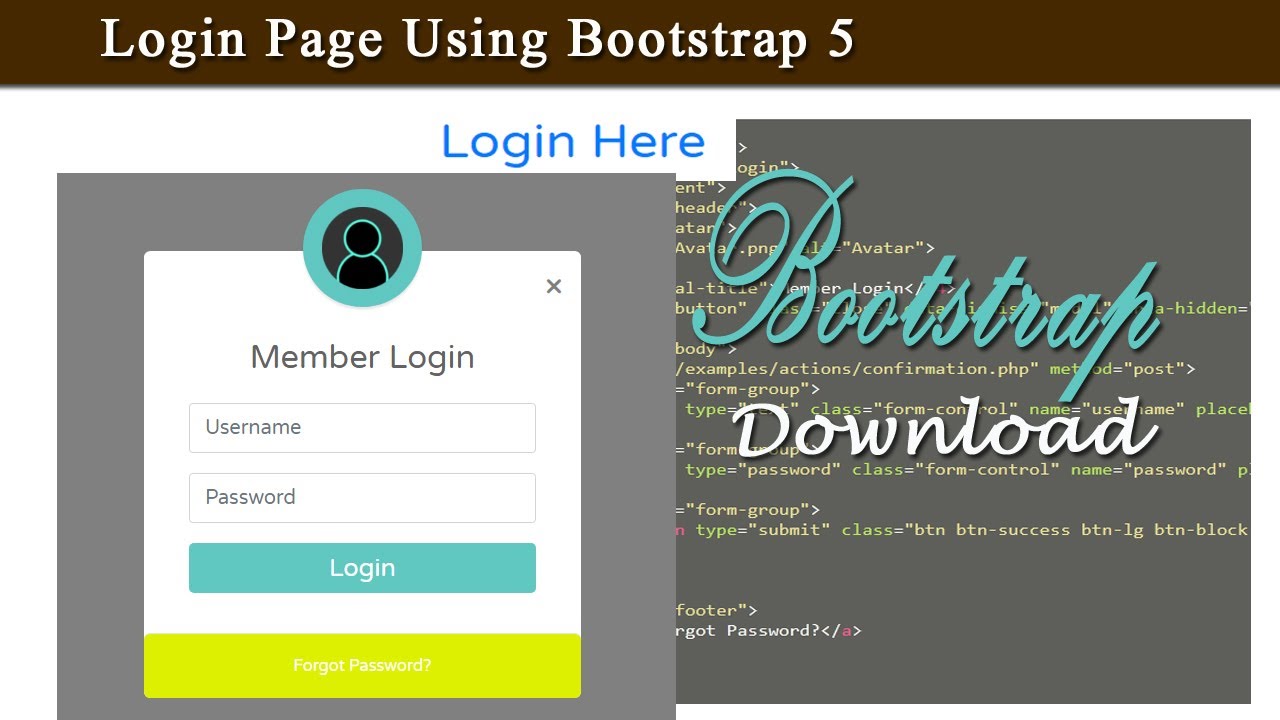Click the Login Page Using Bootstrap 5 title
The height and width of the screenshot is (720, 1280).
click(x=478, y=40)
